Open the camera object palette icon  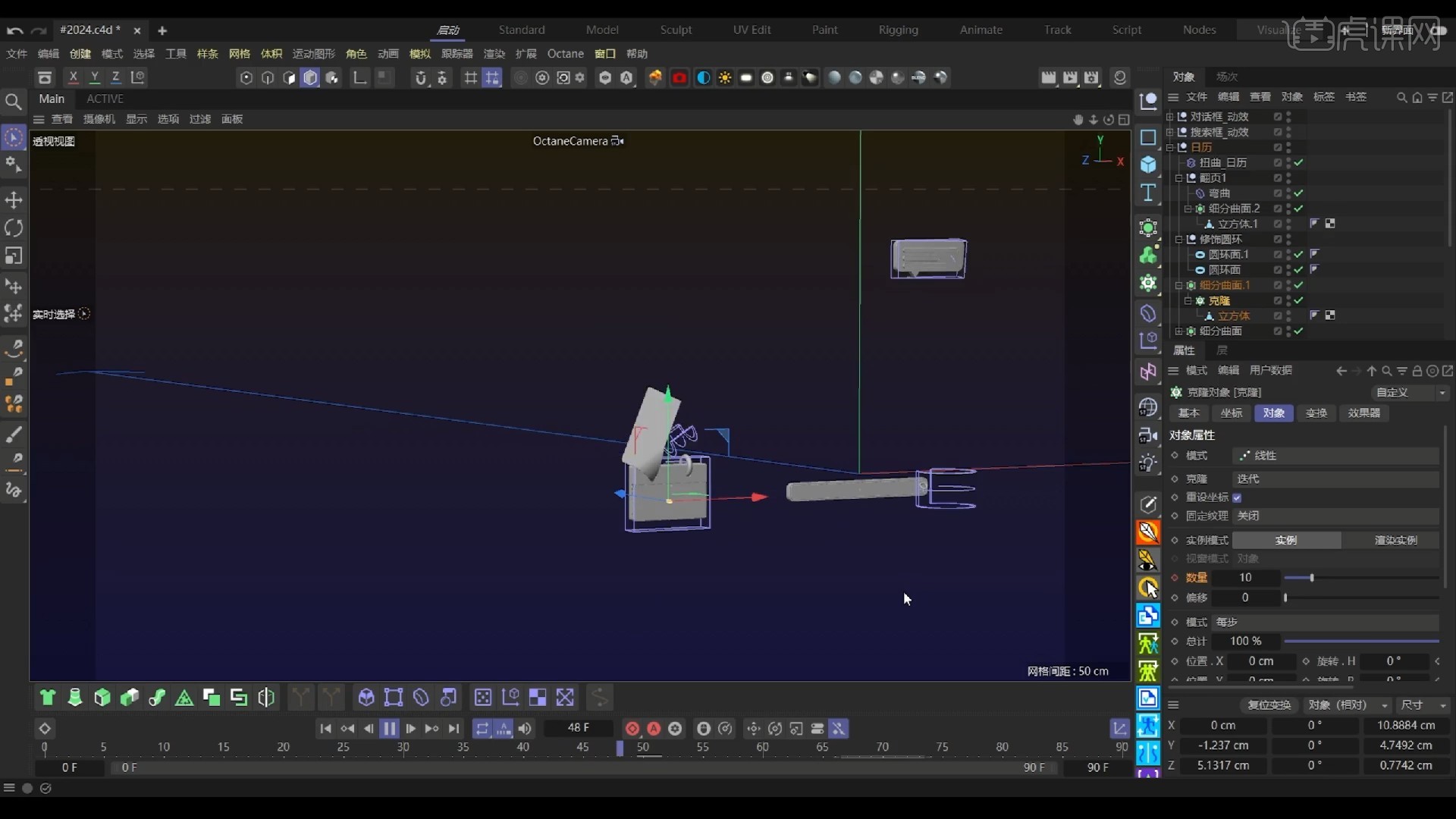tap(1148, 435)
